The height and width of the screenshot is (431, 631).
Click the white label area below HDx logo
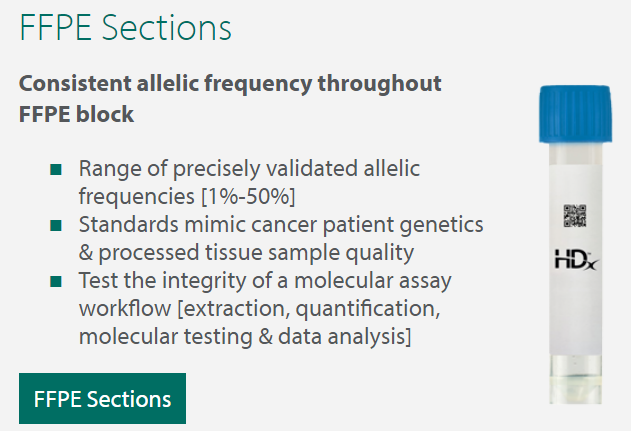click(574, 310)
